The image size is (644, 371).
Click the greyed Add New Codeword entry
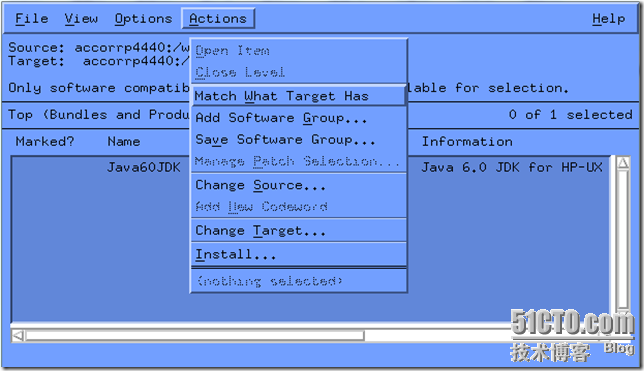tap(299, 207)
